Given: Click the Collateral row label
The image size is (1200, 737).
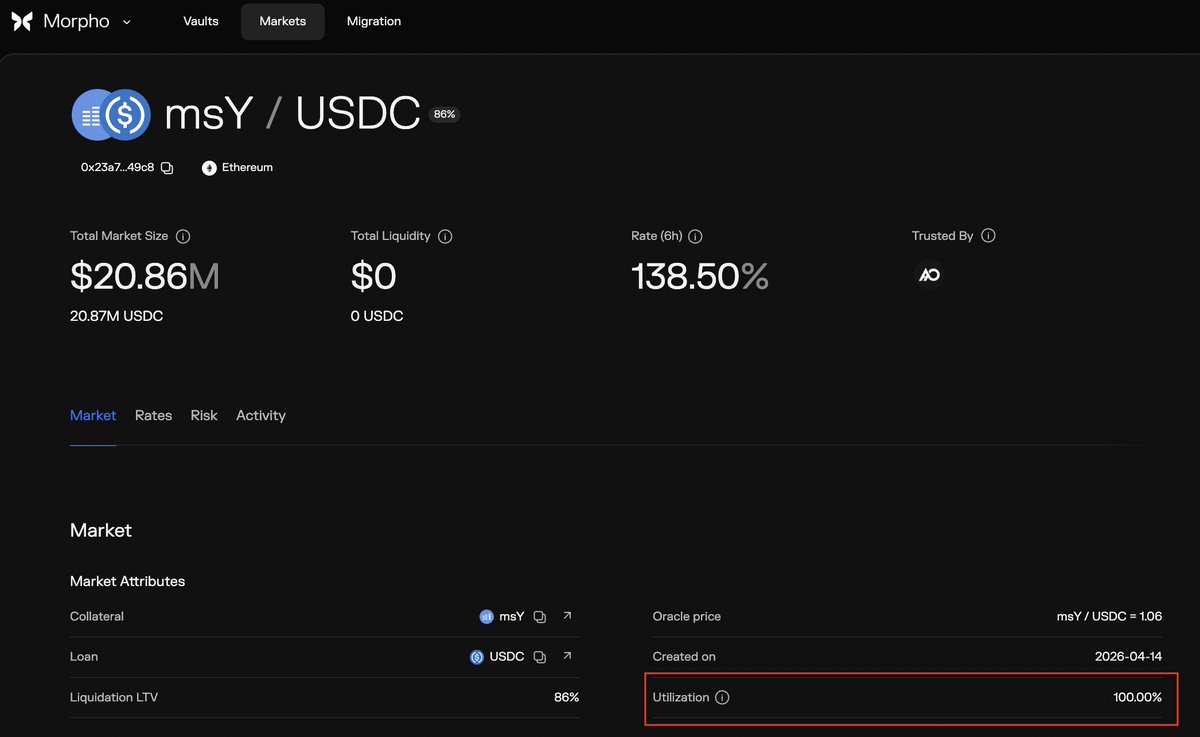Looking at the screenshot, I should 97,617.
